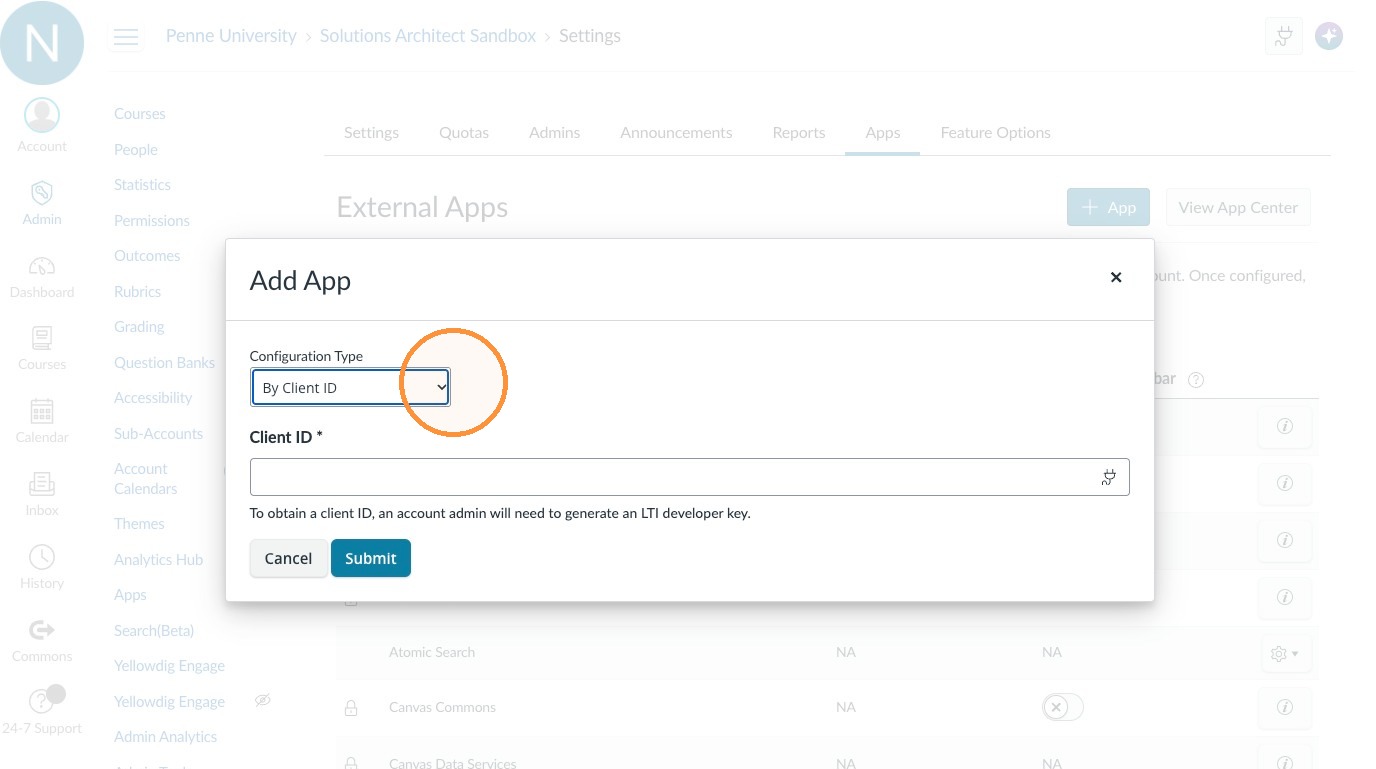
Task: Click the Settings breadcrumb
Action: click(590, 36)
